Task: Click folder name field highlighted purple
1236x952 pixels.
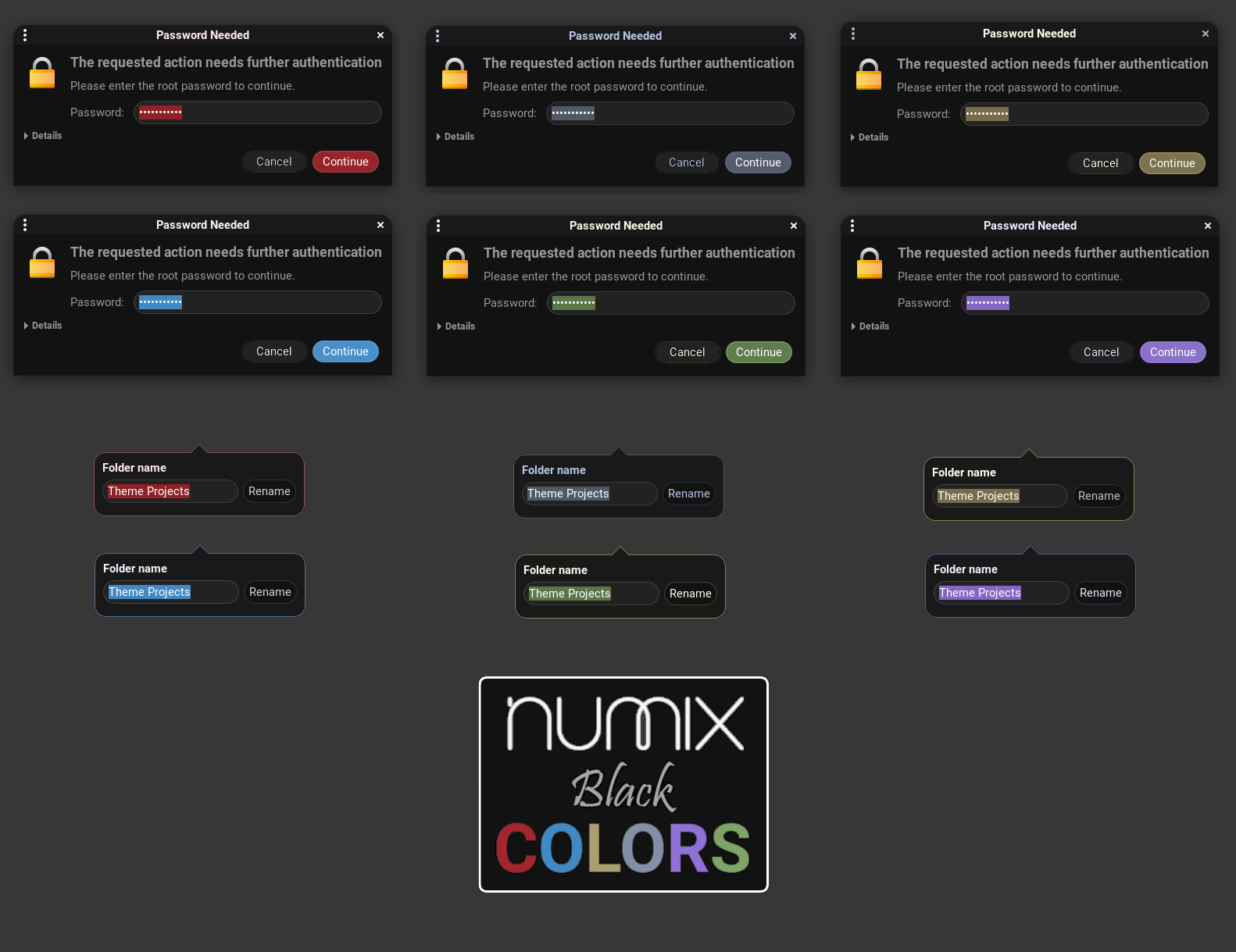Action: point(1002,593)
